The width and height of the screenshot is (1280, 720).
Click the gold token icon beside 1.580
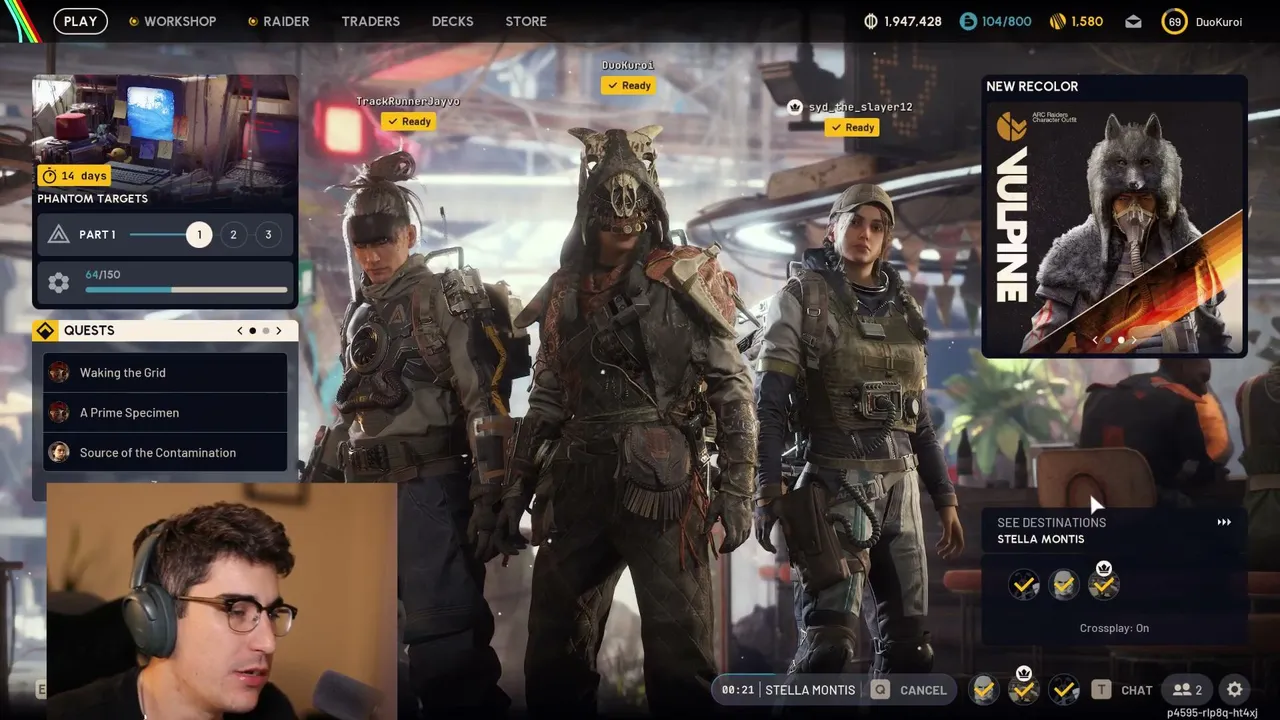[1058, 21]
